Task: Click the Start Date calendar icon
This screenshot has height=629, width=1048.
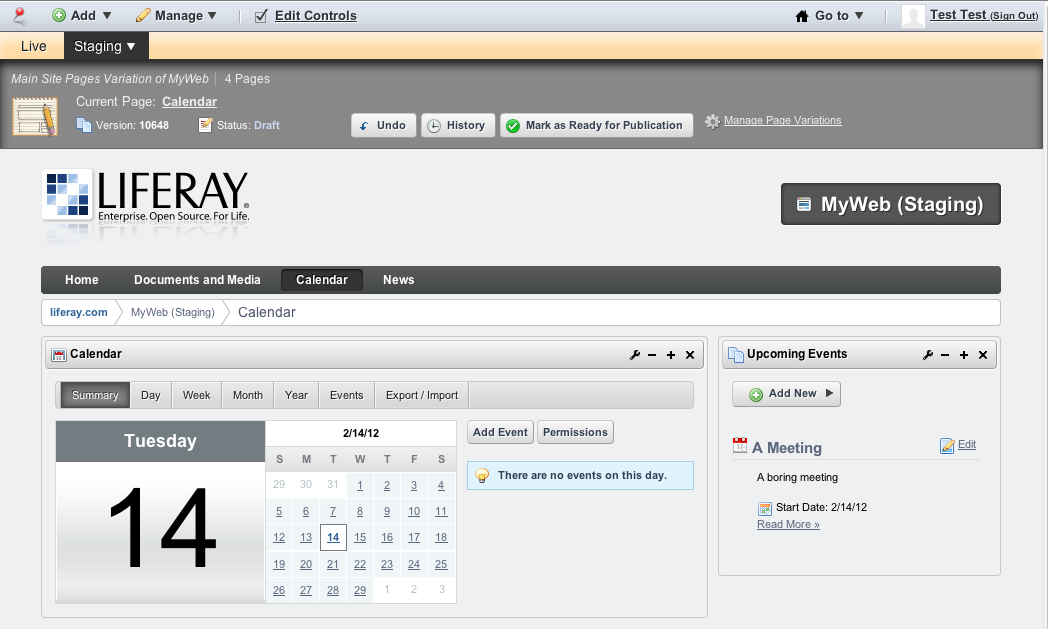Action: [x=765, y=508]
